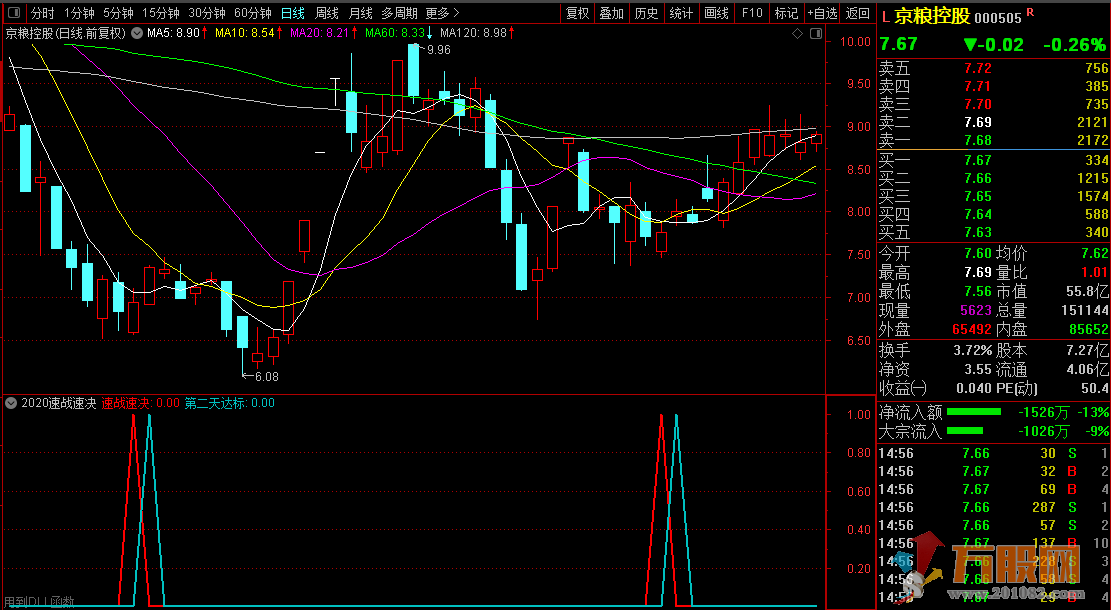Click the 卖五 price 7.72
1111x610 pixels.
coord(978,69)
